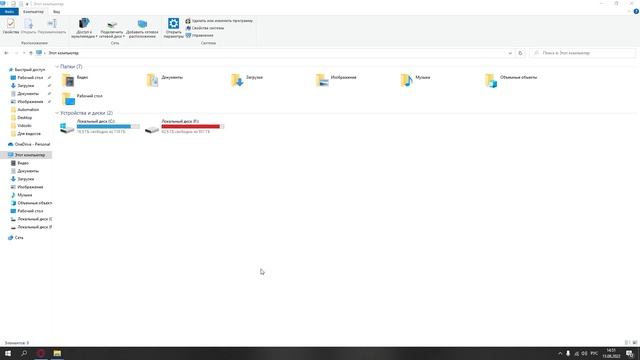Click the blue usage bar of drive C:

click(x=108, y=127)
